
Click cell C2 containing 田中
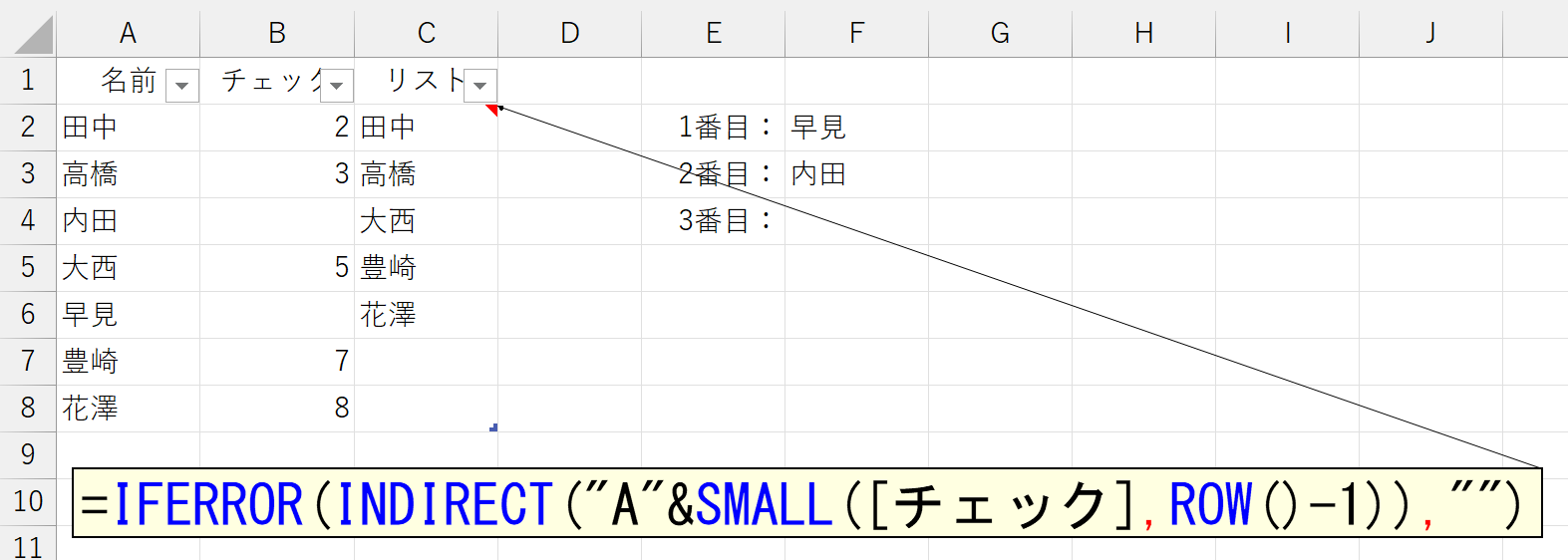[x=427, y=128]
